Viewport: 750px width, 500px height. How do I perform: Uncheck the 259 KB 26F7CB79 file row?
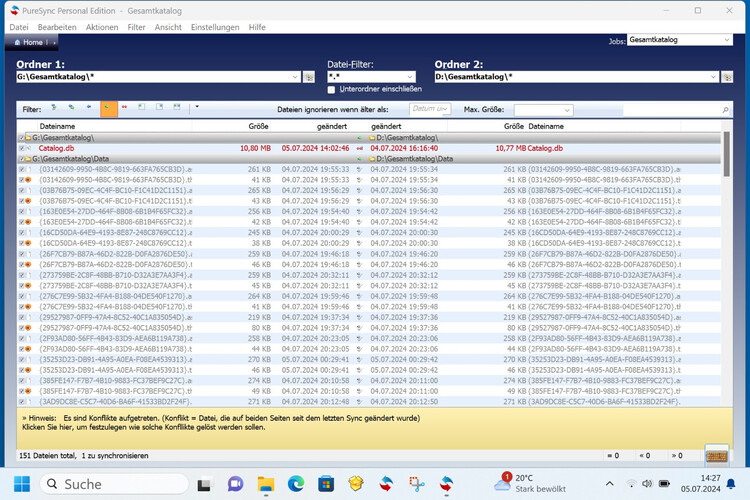click(22, 254)
